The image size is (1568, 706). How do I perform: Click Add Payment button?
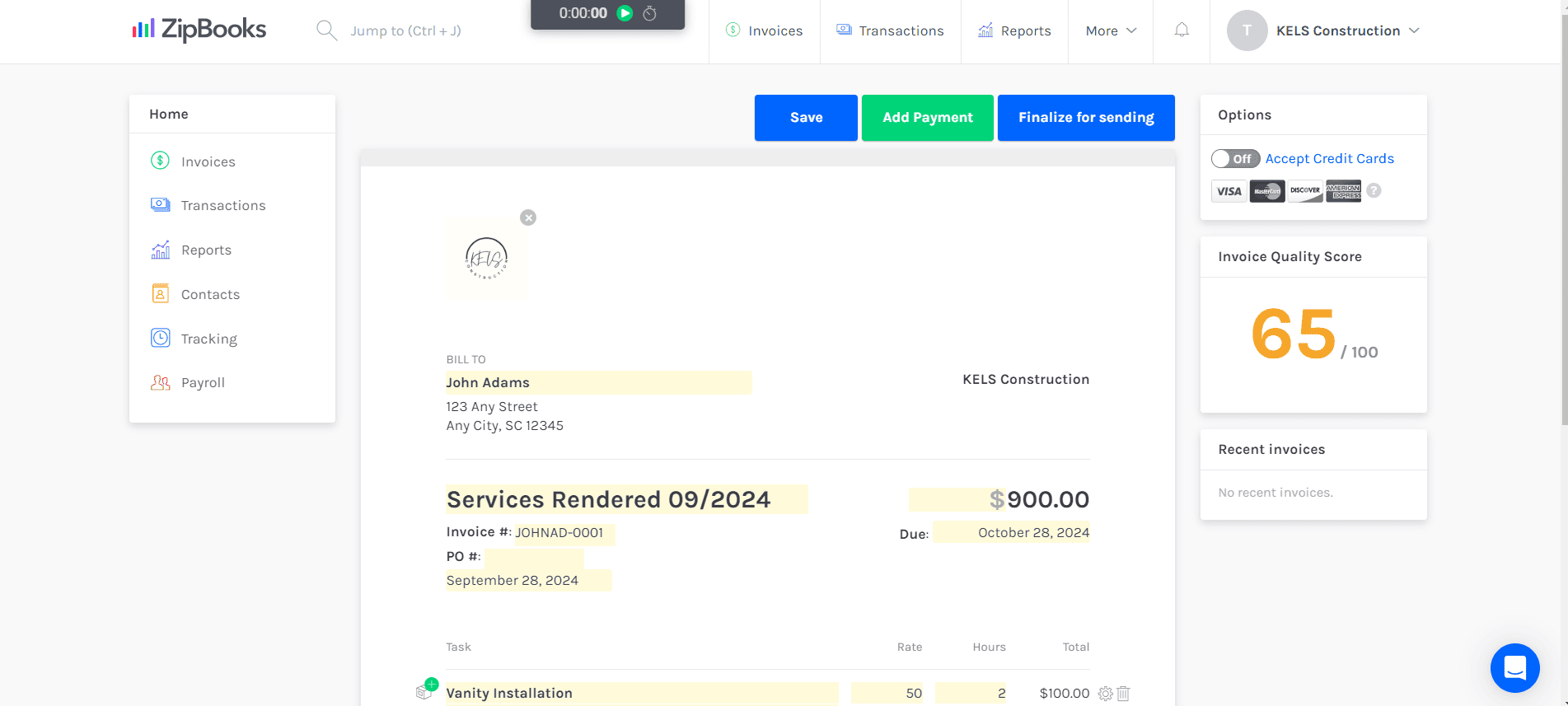point(927,118)
